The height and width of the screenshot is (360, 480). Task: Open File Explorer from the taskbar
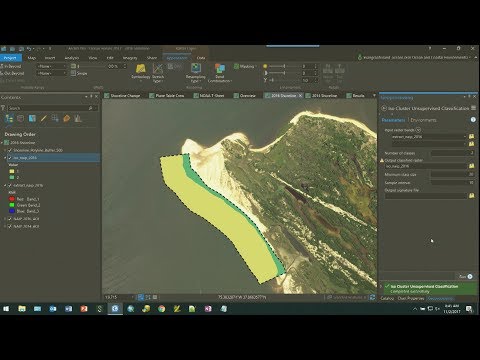[22, 309]
